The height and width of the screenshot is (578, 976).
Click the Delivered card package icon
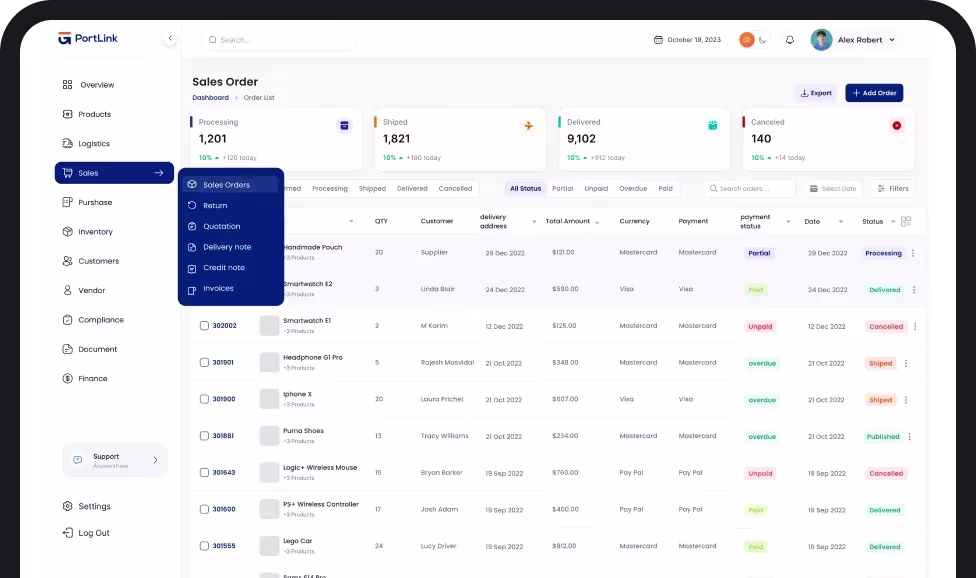tap(713, 126)
